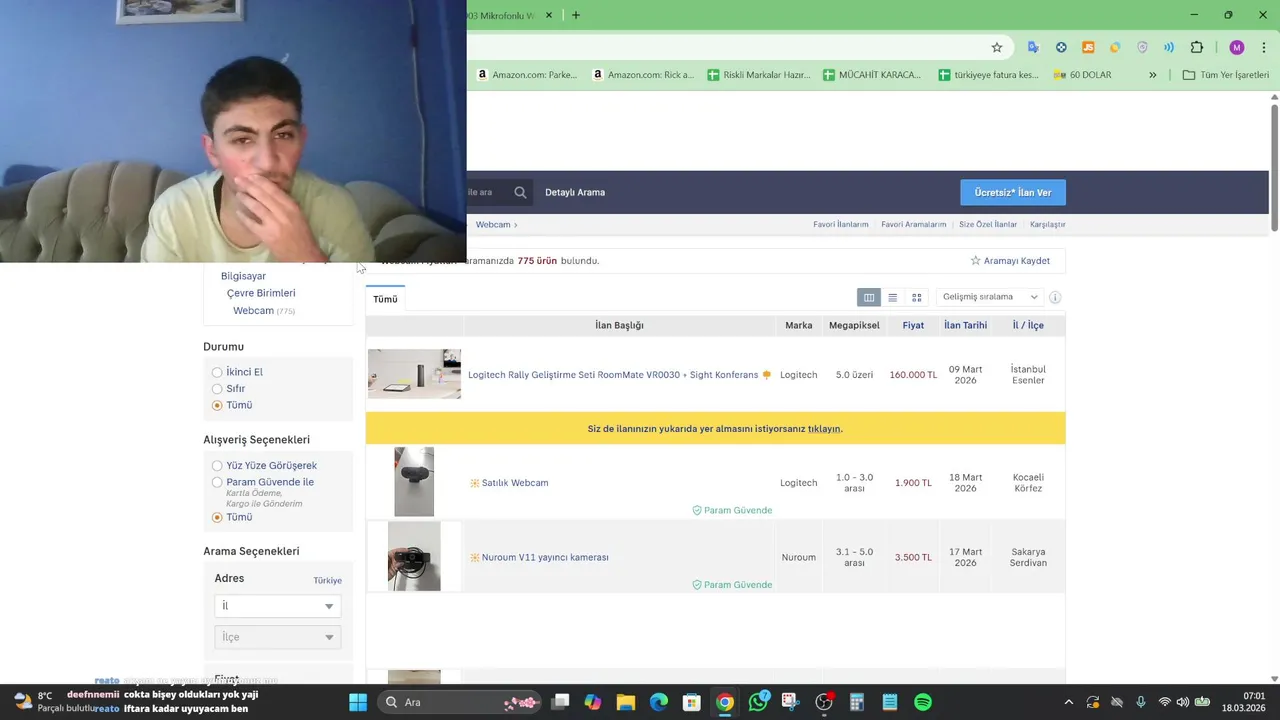Click tıklayın in the yellow banner
Screen dimensions: 1280x720
pyautogui.click(x=824, y=429)
